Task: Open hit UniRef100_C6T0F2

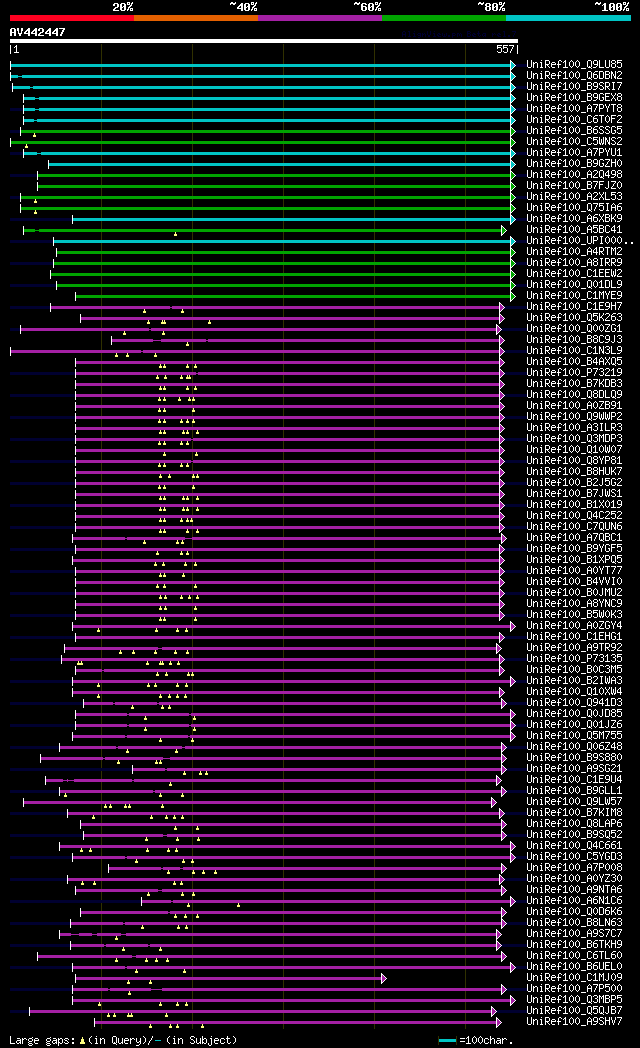Action: 574,120
